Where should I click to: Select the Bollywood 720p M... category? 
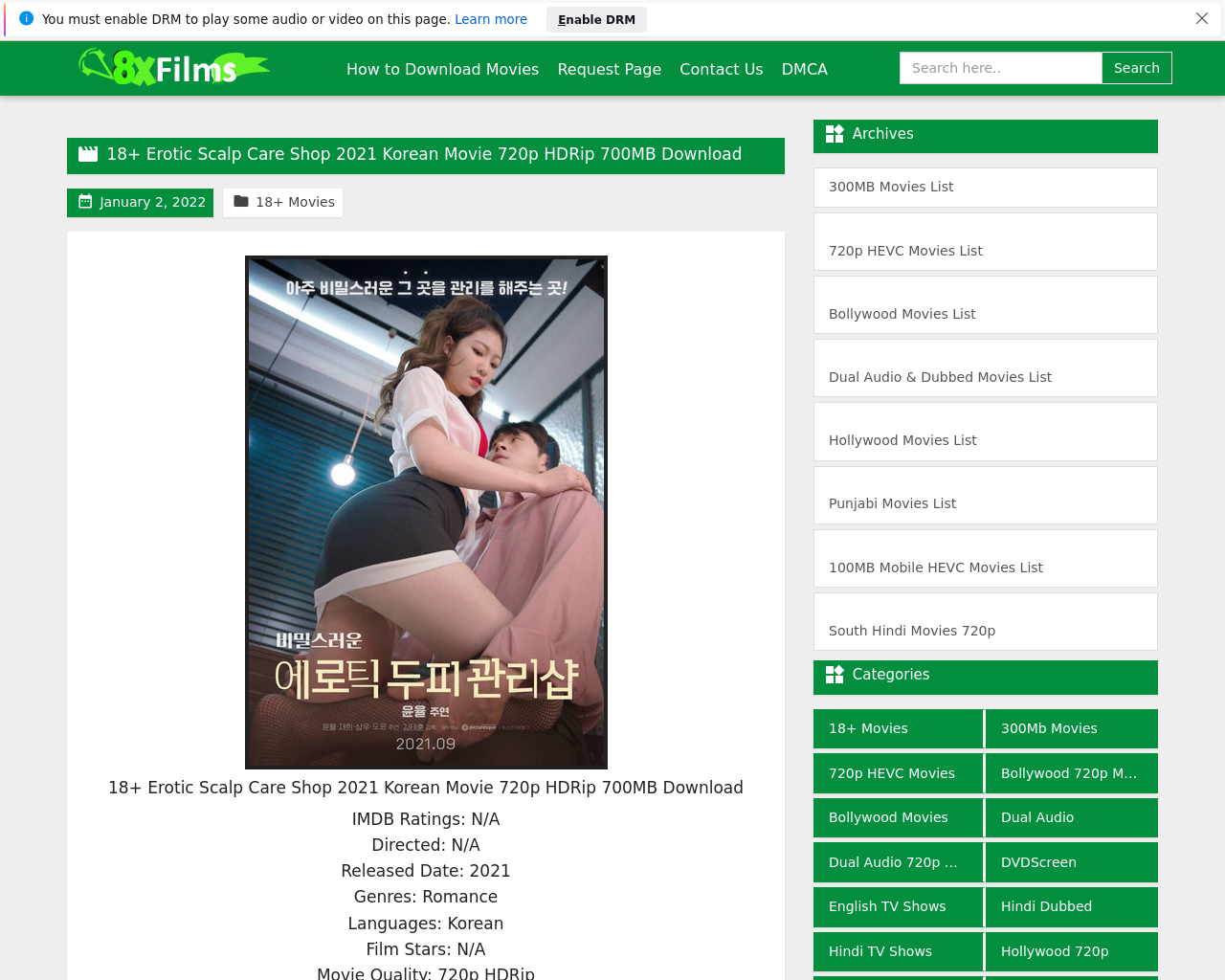tap(1072, 773)
